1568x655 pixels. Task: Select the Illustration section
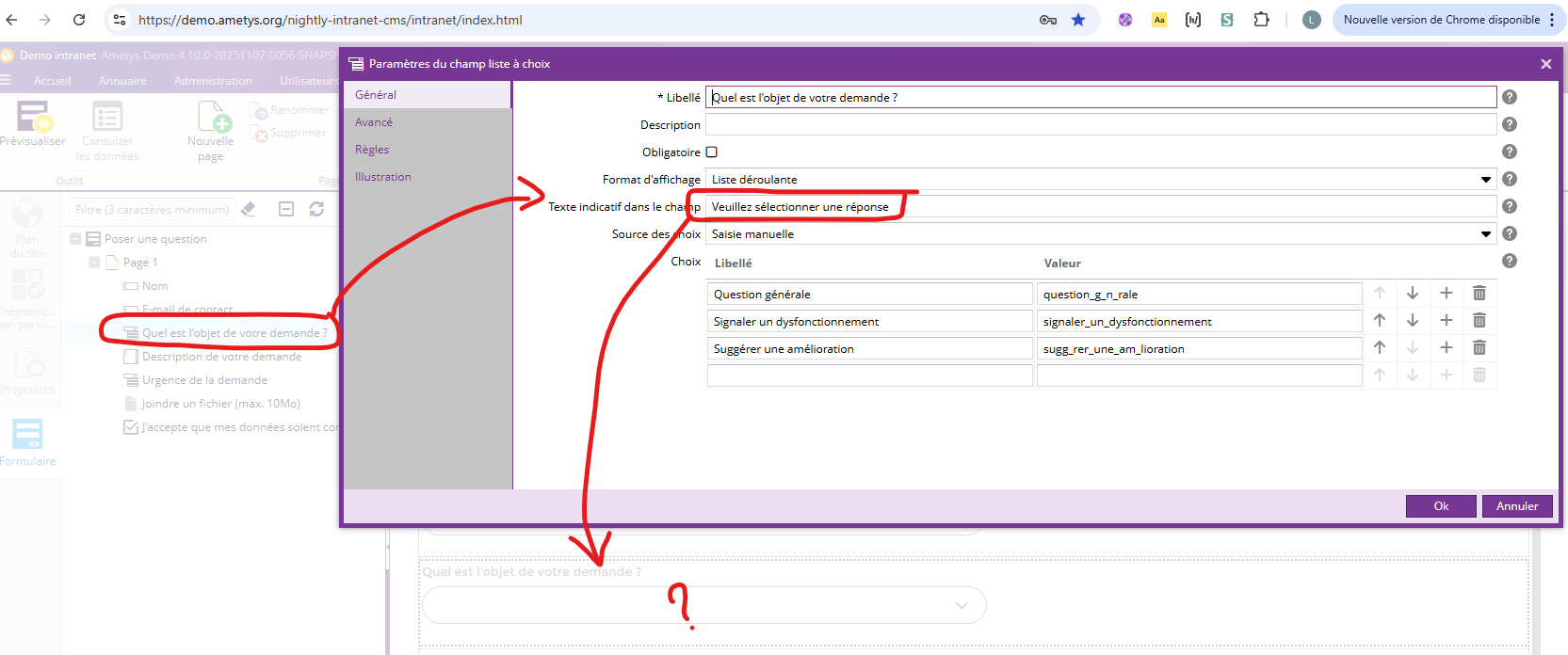[x=382, y=177]
